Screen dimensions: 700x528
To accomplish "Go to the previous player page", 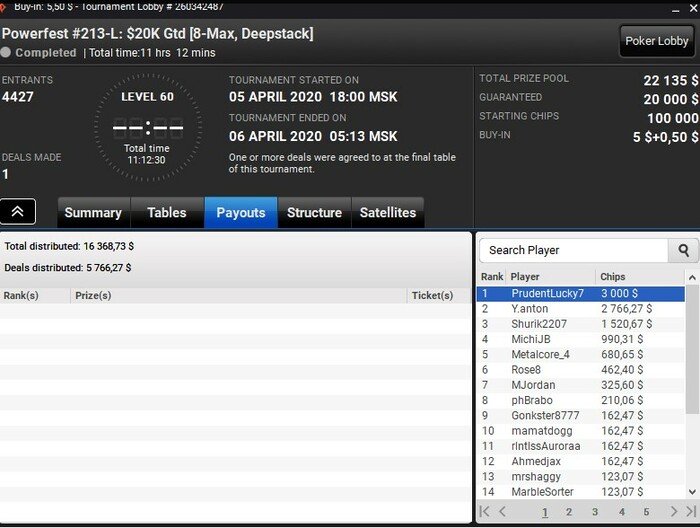I will tap(503, 511).
